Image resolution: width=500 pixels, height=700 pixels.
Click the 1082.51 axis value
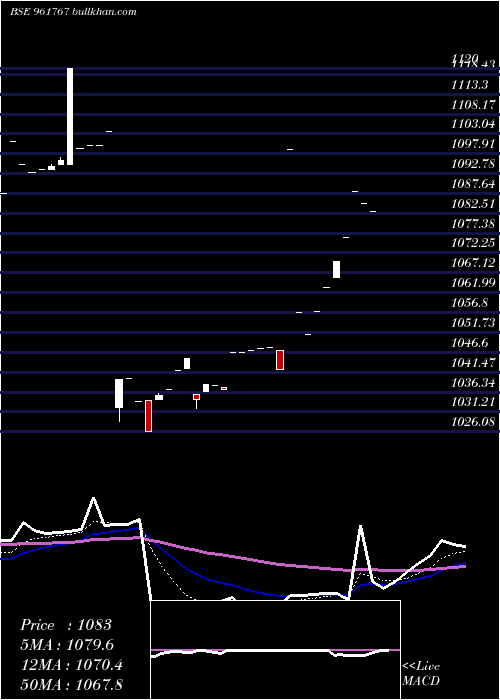pos(473,204)
